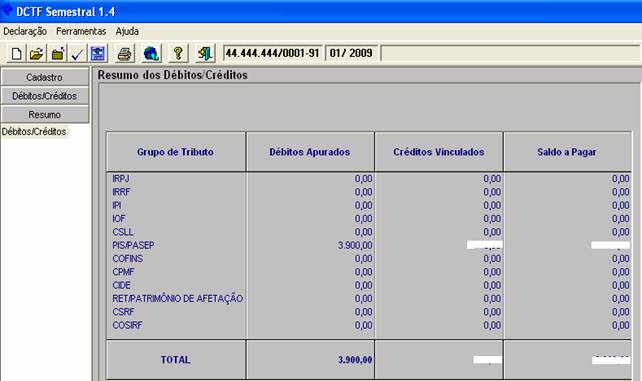This screenshot has width=642, height=381.
Task: Click the TOTAL row label
Action: (176, 360)
